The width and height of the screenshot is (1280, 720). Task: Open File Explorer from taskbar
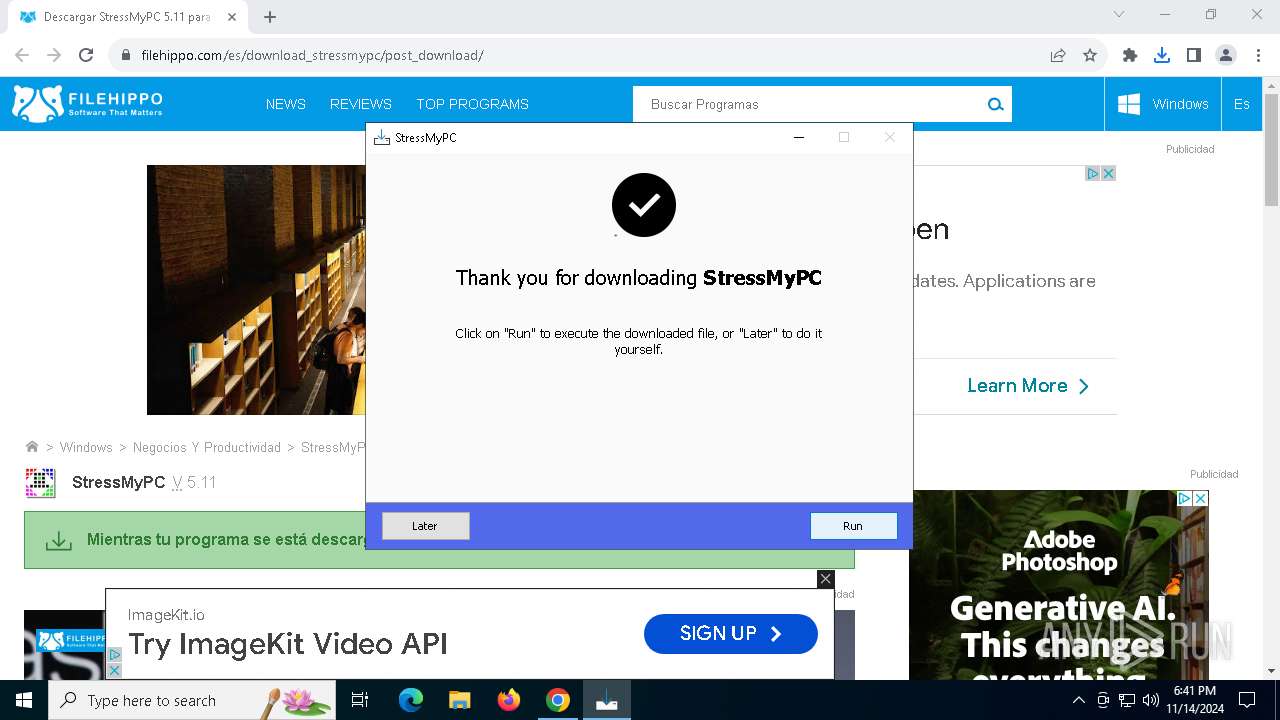pyautogui.click(x=459, y=700)
